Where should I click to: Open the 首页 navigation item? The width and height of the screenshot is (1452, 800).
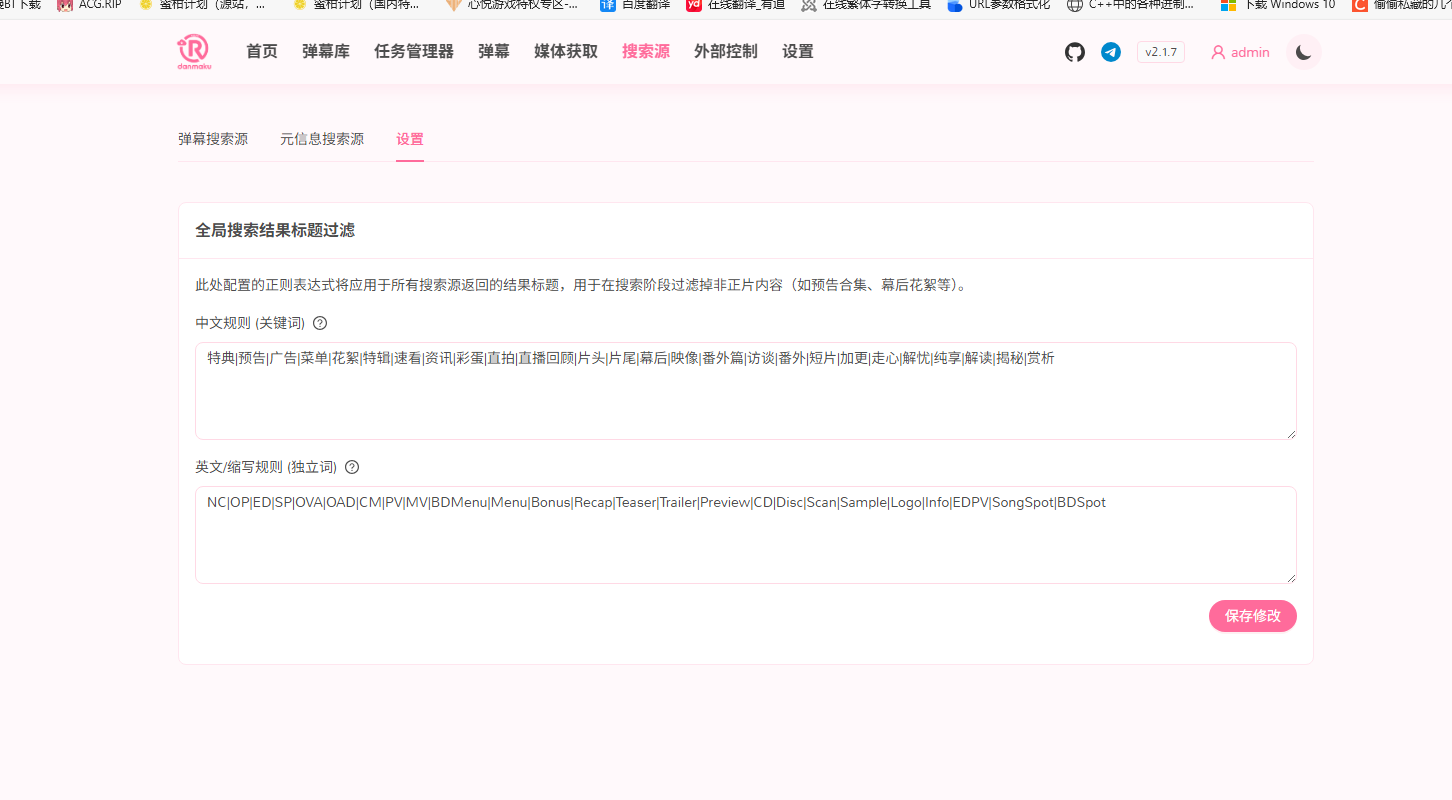[x=261, y=51]
